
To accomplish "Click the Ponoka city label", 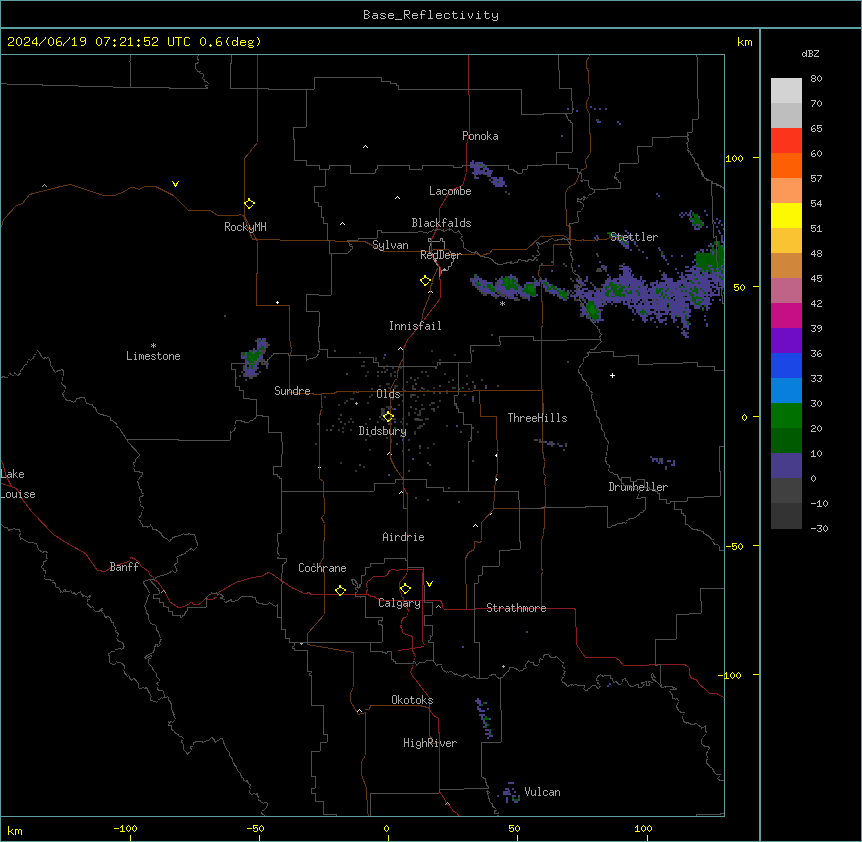I will [480, 136].
